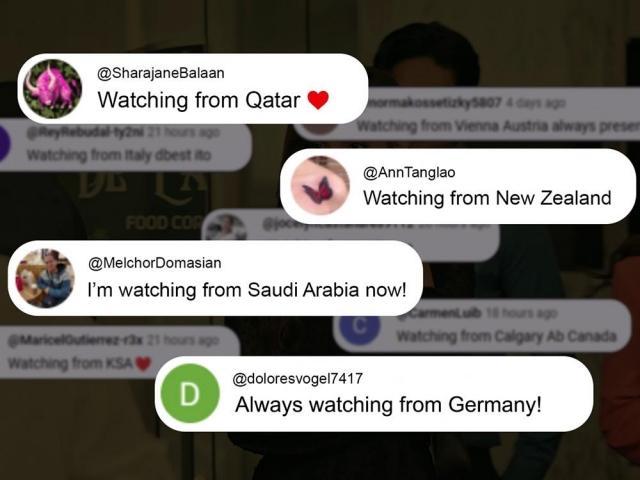Screen dimensions: 640x480
Task: Click AnnTanglao's butterfly tattoo avatar
Action: tap(320, 186)
